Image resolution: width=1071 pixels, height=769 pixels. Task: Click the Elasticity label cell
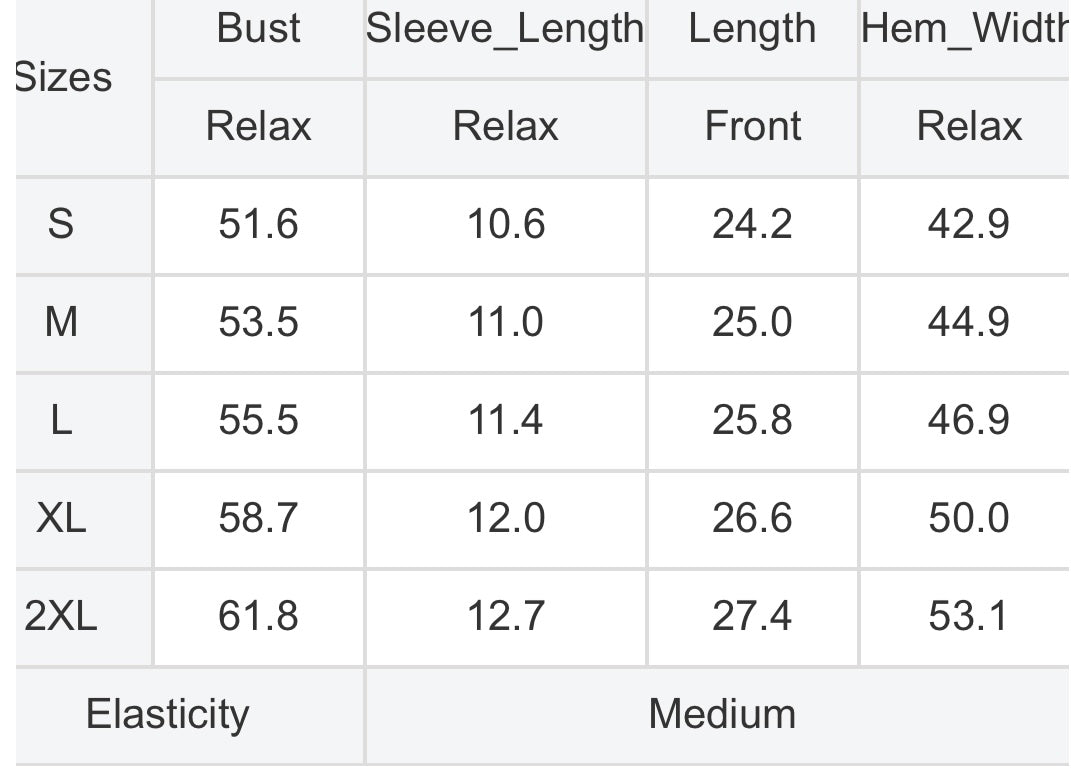189,715
